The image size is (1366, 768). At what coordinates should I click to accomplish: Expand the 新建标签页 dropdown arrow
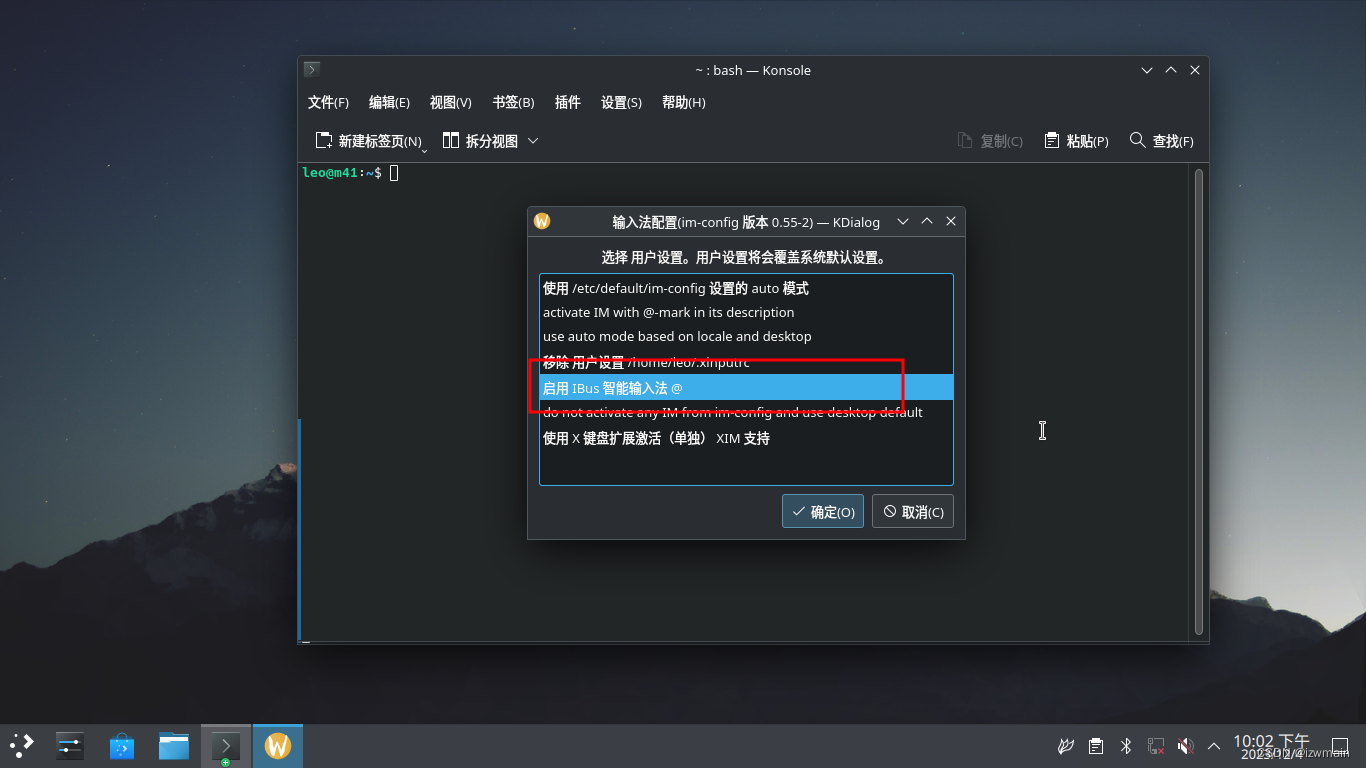pyautogui.click(x=425, y=150)
